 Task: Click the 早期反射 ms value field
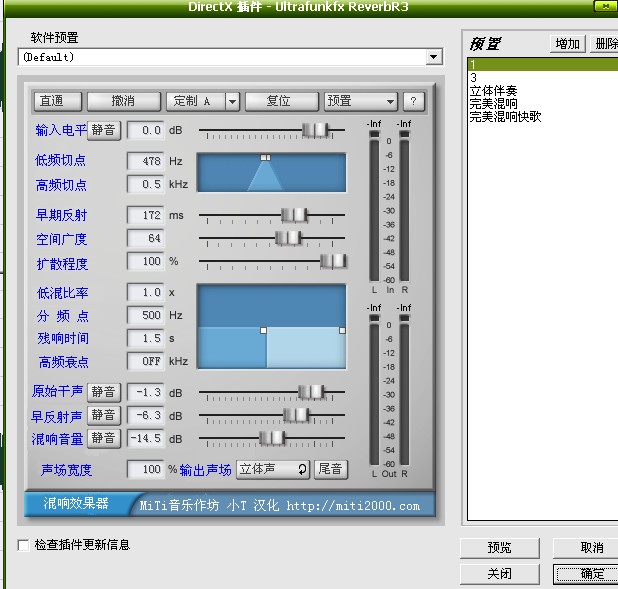coord(145,215)
